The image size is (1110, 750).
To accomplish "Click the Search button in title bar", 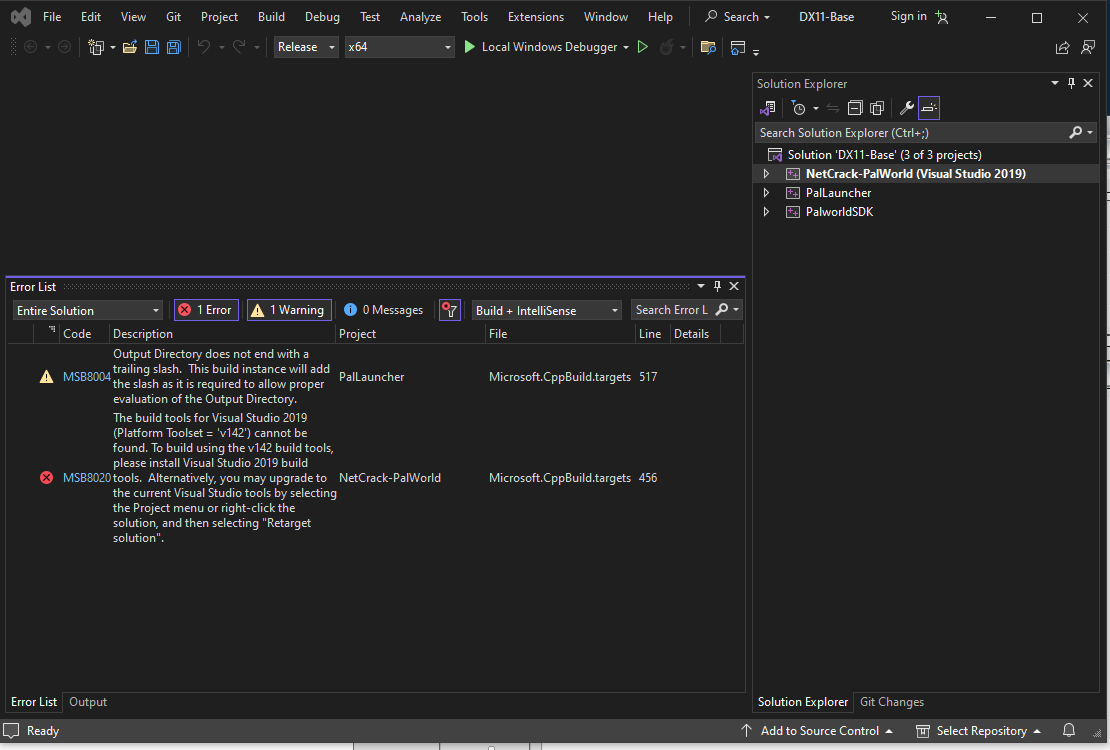I will (x=738, y=16).
